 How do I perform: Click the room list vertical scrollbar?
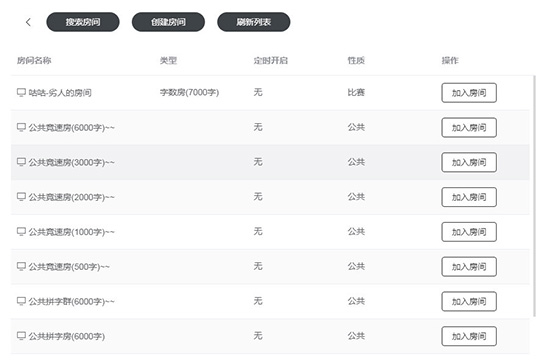pyautogui.click(x=534, y=196)
